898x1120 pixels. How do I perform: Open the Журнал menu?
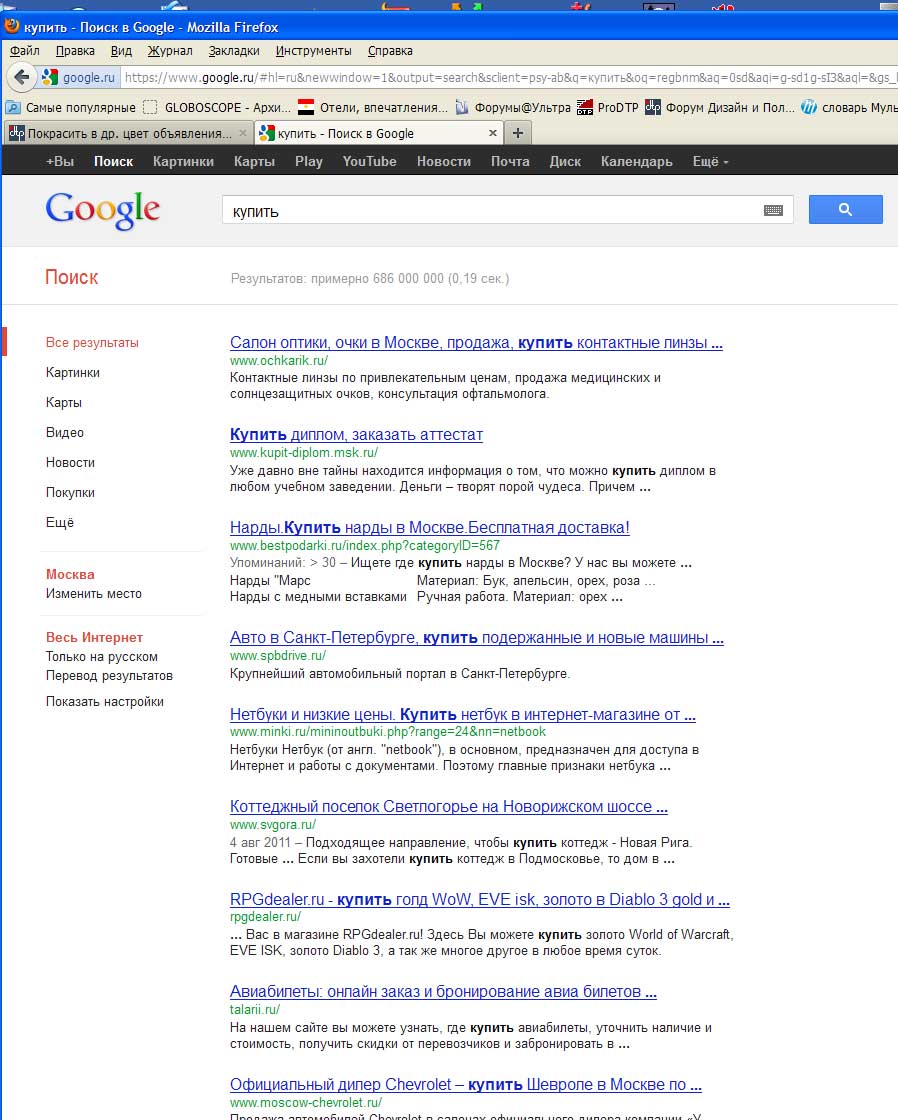[170, 51]
